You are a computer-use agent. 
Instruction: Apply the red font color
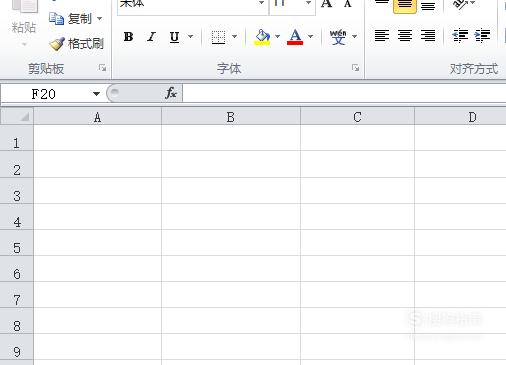(295, 37)
